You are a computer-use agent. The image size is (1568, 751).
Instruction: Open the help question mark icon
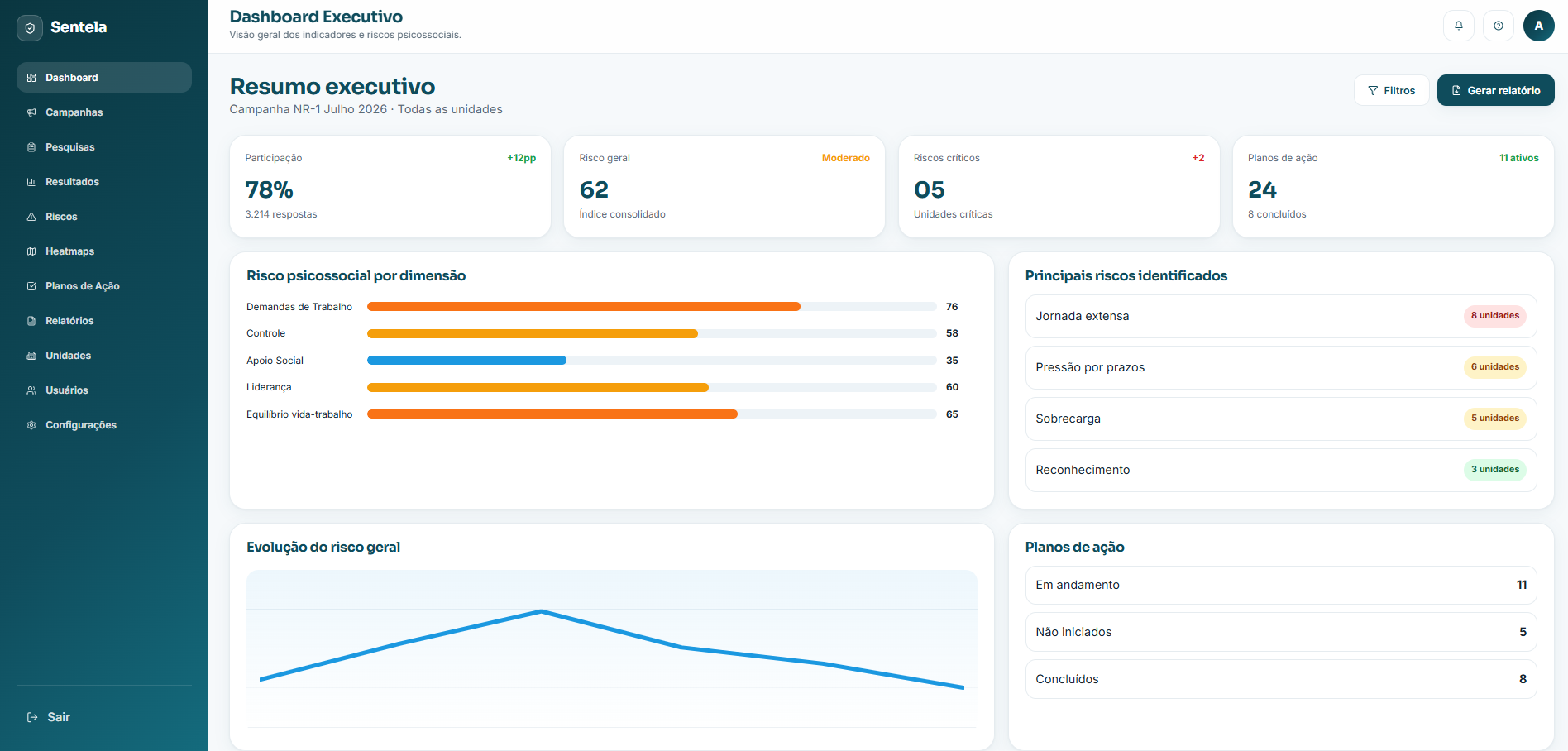pos(1499,26)
